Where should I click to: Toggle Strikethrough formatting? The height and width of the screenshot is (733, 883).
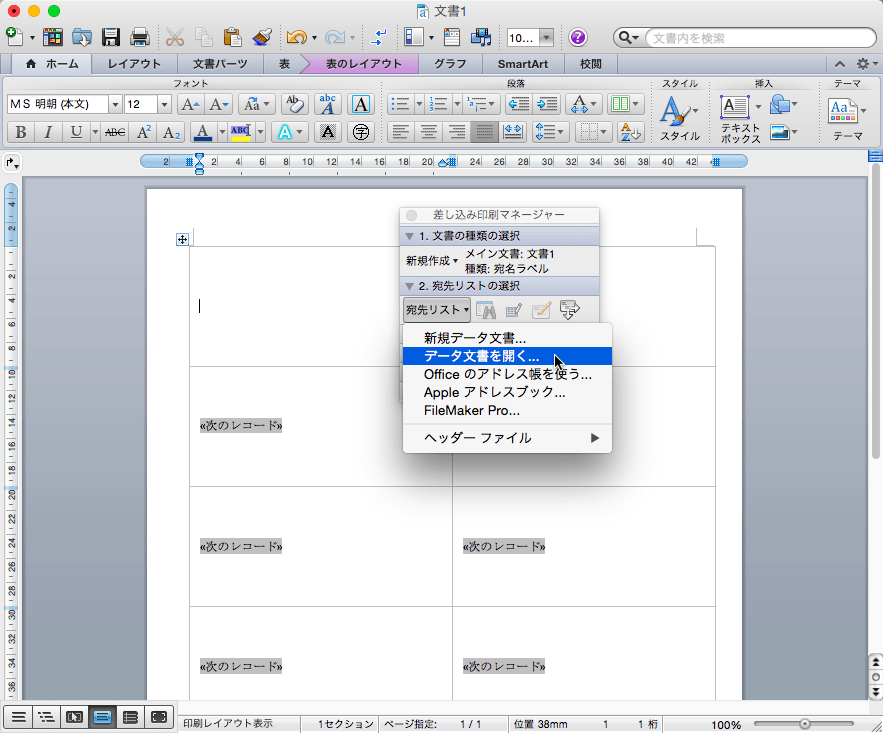pyautogui.click(x=115, y=133)
